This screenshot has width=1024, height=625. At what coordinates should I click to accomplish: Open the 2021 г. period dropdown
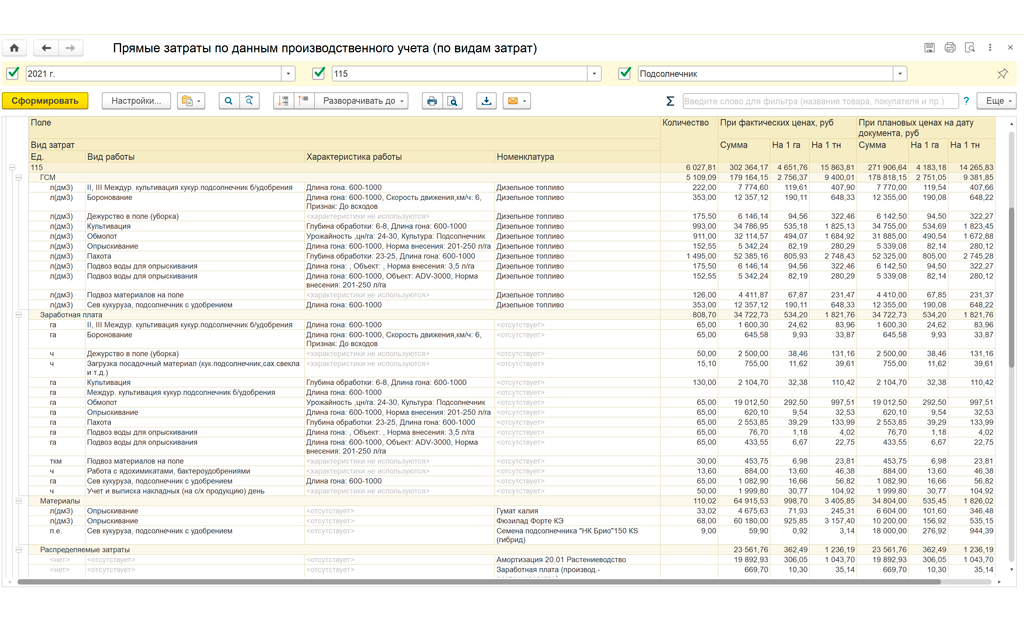(x=288, y=74)
